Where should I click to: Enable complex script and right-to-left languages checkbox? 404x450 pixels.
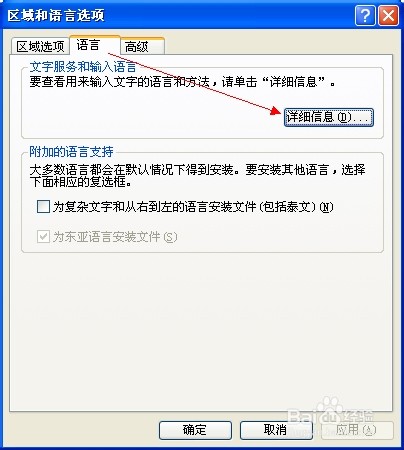point(43,207)
